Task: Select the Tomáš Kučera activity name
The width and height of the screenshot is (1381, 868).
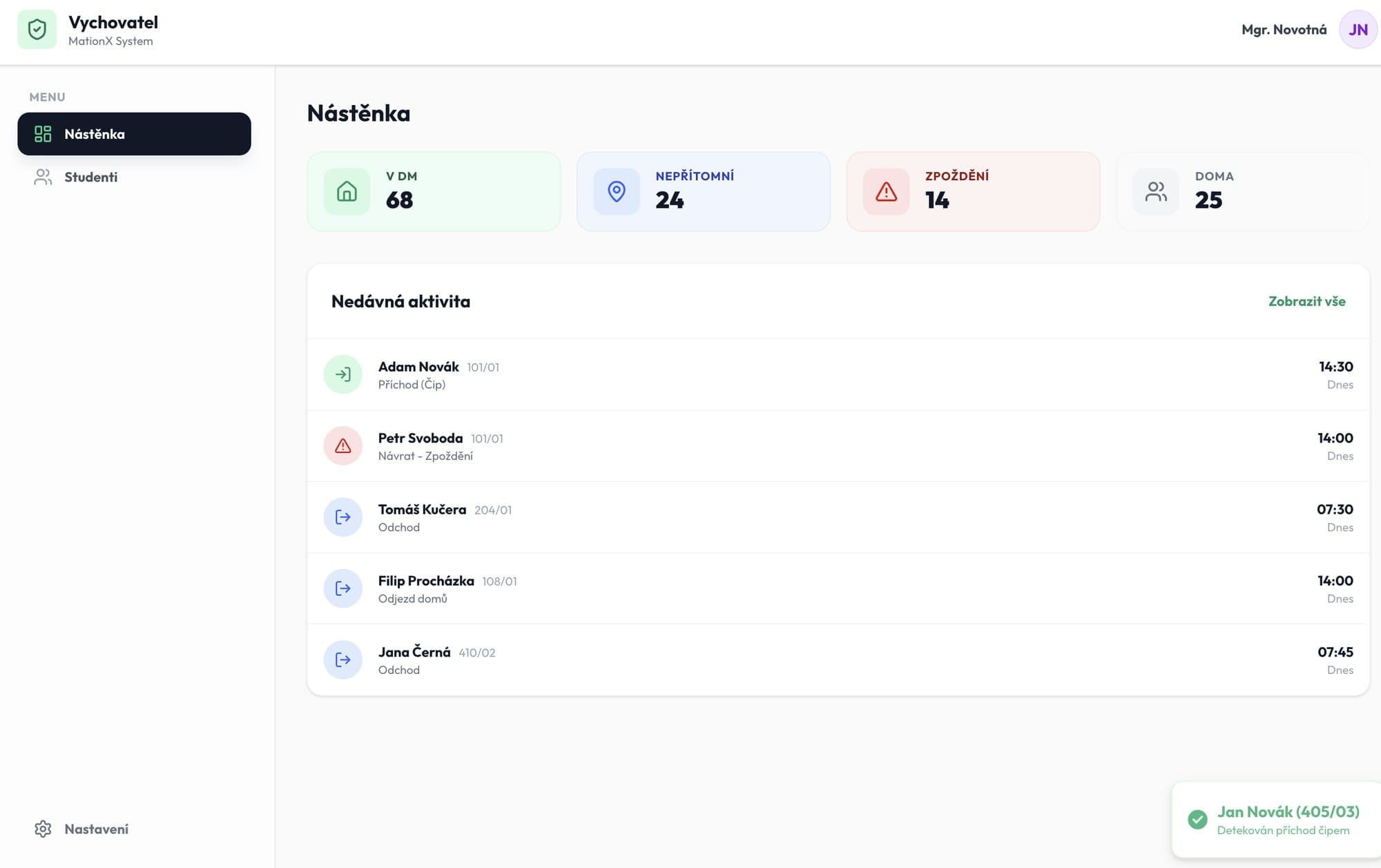Action: click(422, 510)
